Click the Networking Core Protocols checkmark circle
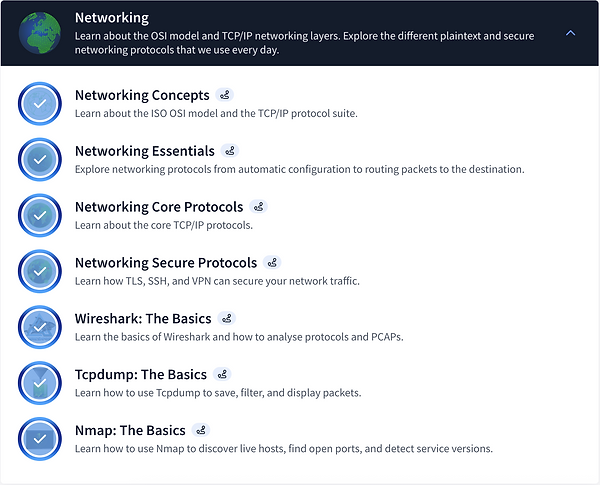 40,216
